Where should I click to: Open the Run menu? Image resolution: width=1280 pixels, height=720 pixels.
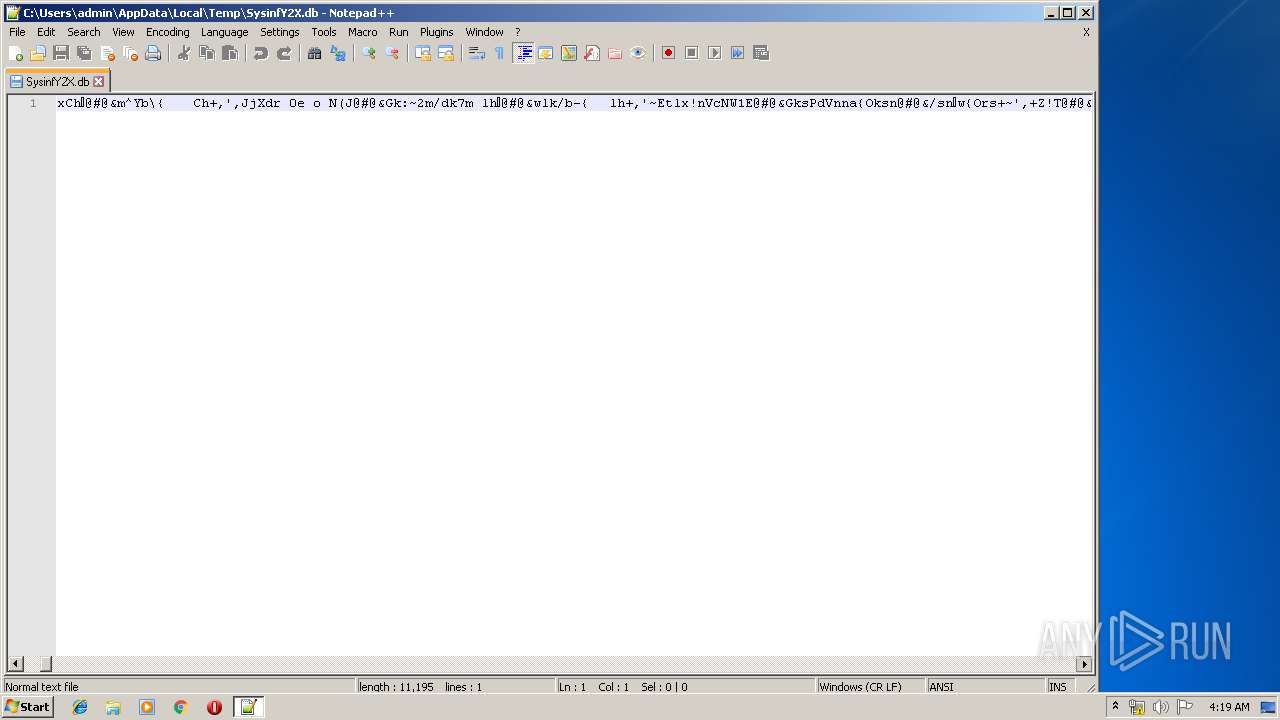pyautogui.click(x=399, y=32)
